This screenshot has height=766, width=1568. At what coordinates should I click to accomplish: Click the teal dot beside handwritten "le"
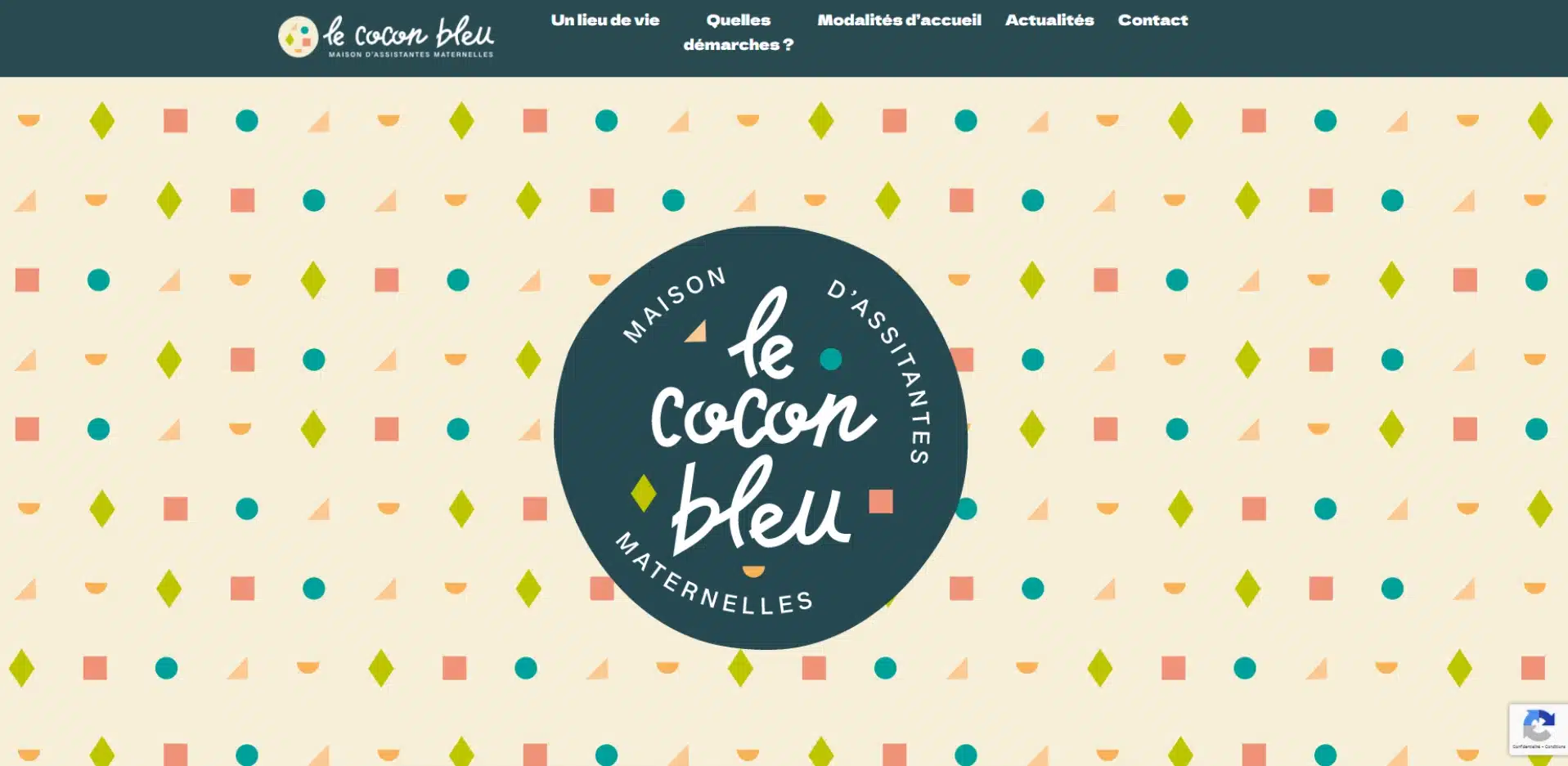[x=830, y=359]
